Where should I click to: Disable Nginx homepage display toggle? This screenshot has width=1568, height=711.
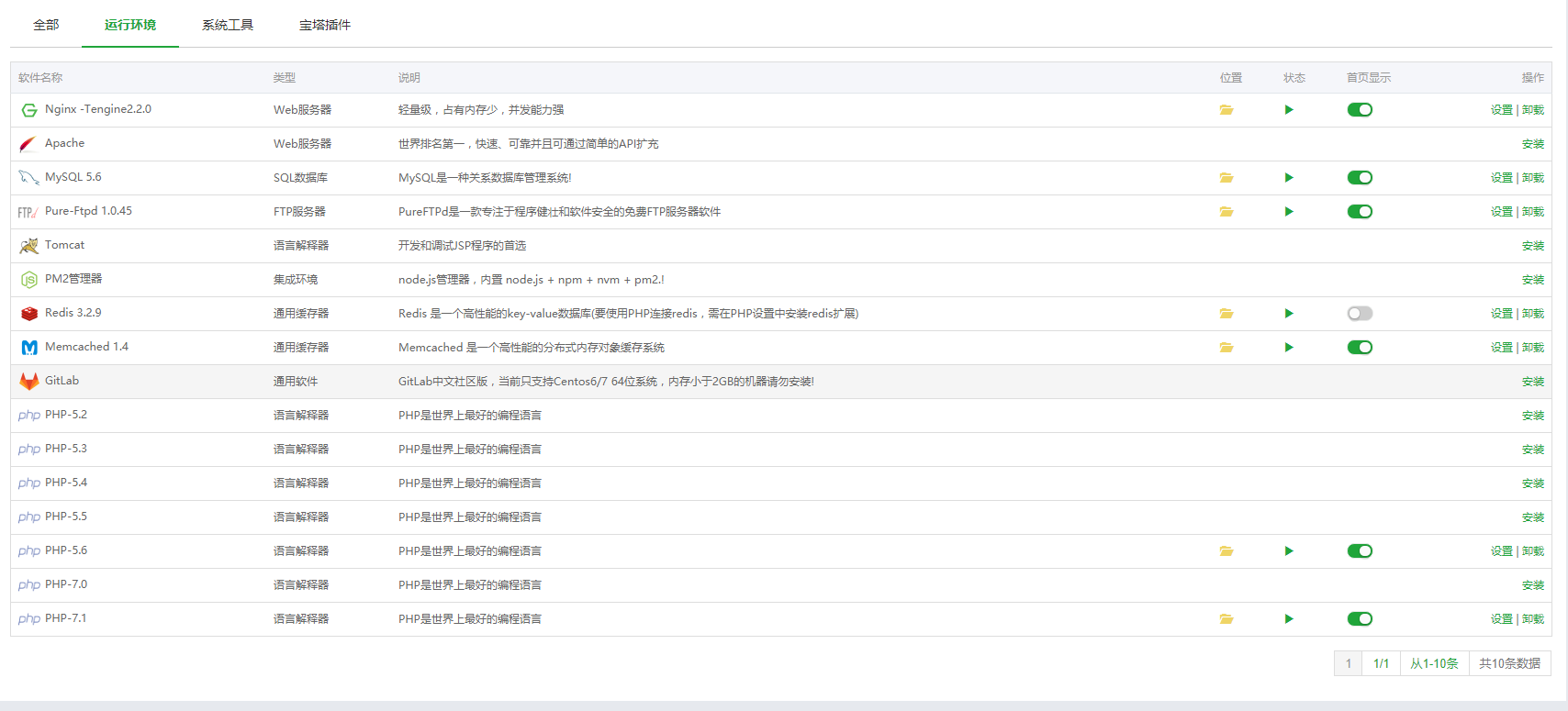point(1360,110)
